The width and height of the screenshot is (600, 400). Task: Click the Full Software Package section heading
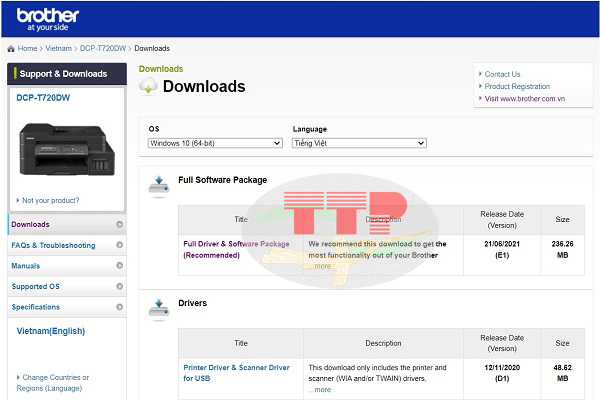coord(223,180)
